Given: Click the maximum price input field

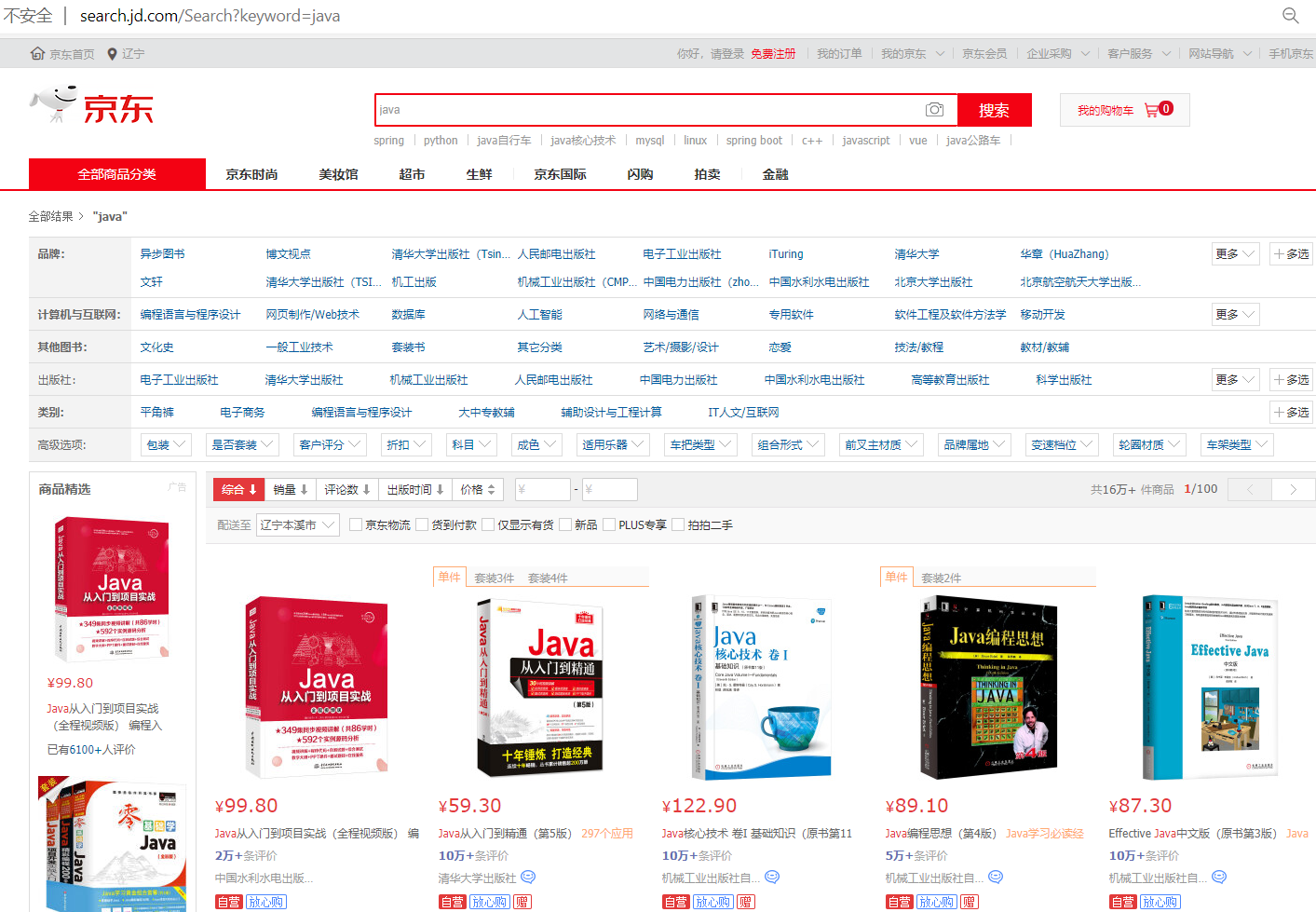Looking at the screenshot, I should (x=609, y=489).
